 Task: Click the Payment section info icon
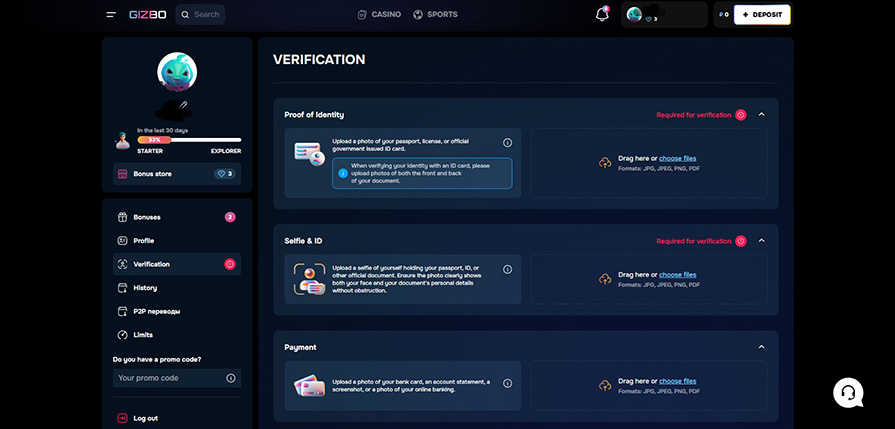coord(507,383)
